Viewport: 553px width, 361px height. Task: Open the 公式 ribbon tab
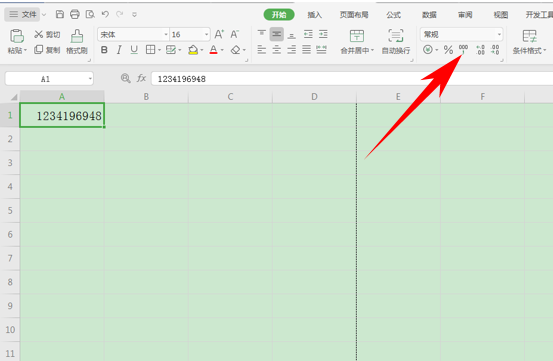coord(394,15)
